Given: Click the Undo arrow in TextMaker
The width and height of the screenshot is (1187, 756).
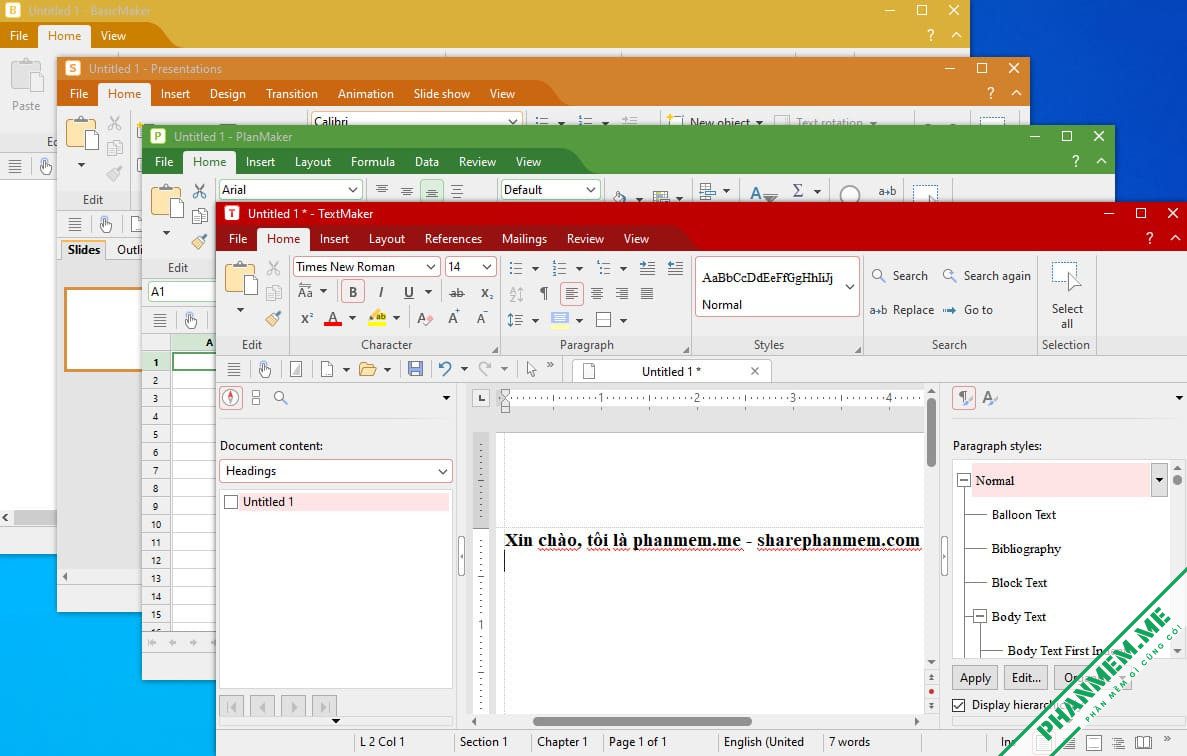Looking at the screenshot, I should point(445,369).
